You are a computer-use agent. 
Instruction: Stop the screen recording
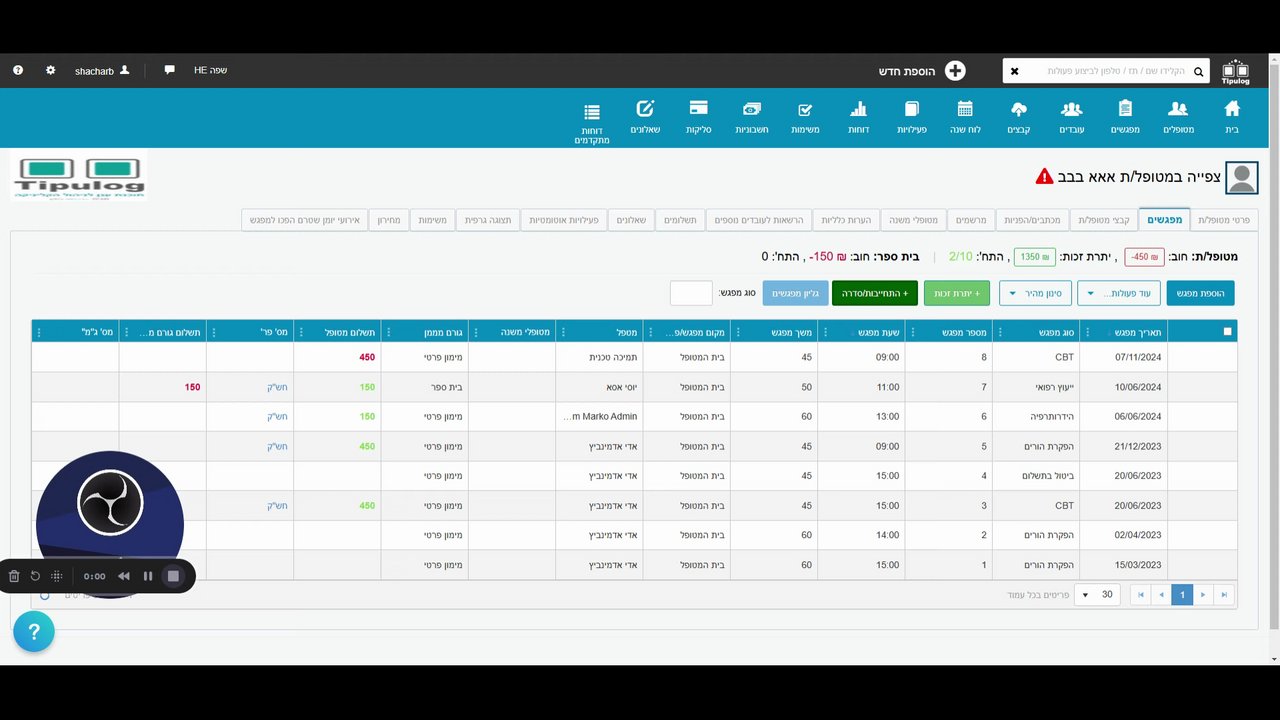[173, 576]
